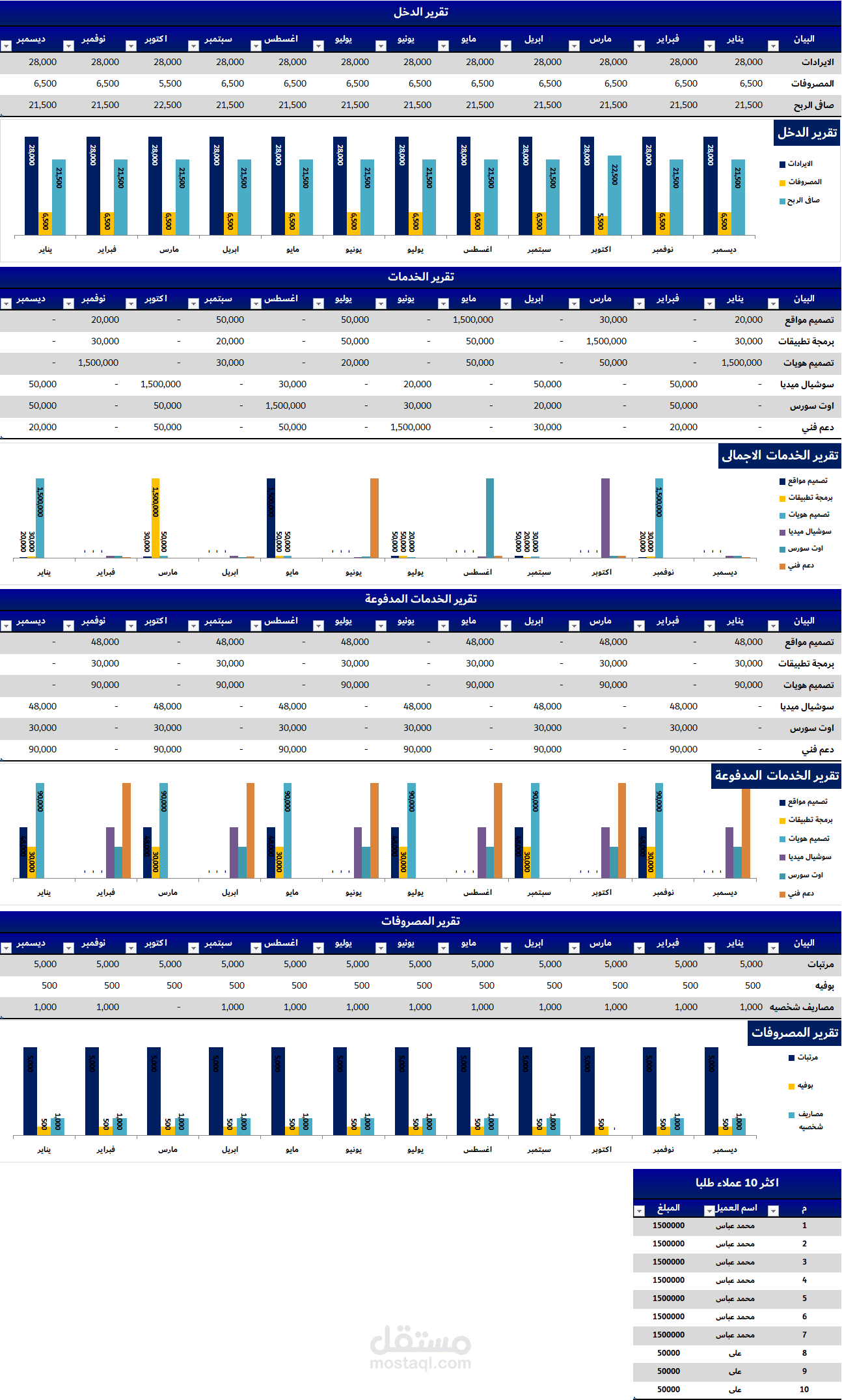Select '1,500,000' in تصميم مواقع row under مايو
The image size is (842, 1400).
(473, 320)
